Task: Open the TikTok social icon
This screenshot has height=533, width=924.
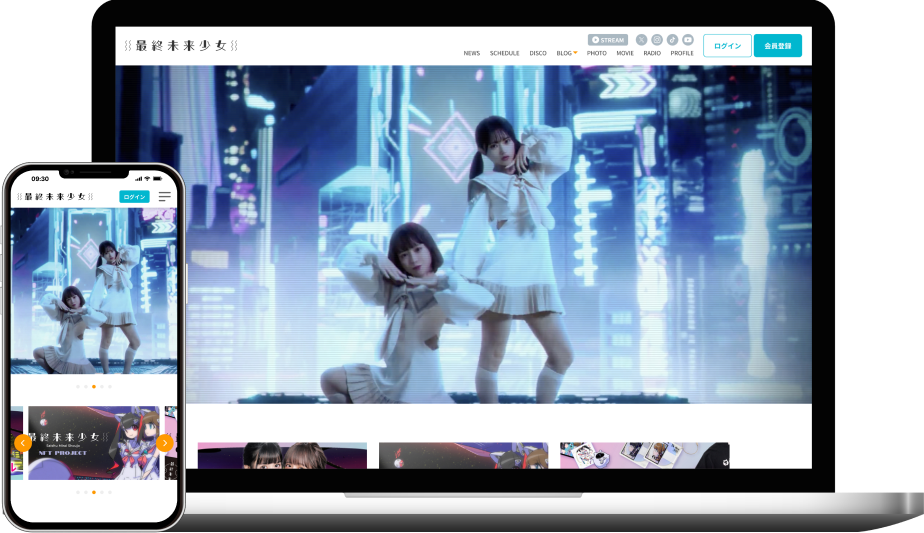Action: point(672,40)
